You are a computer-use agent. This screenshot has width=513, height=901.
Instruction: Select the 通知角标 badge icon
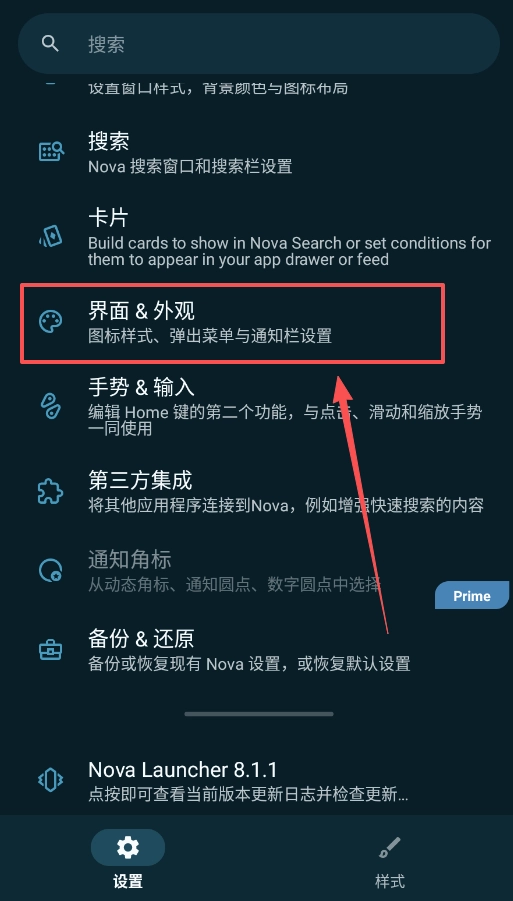51,571
